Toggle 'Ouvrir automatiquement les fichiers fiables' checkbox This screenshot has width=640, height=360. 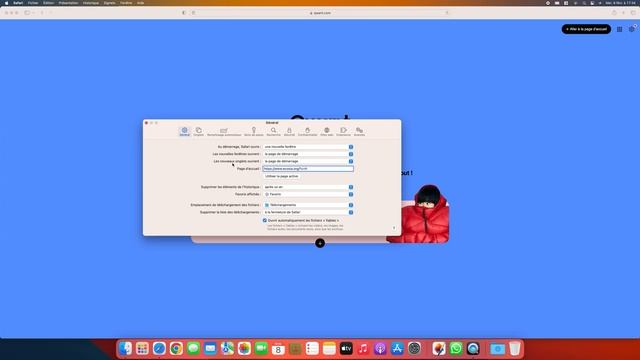[264, 220]
